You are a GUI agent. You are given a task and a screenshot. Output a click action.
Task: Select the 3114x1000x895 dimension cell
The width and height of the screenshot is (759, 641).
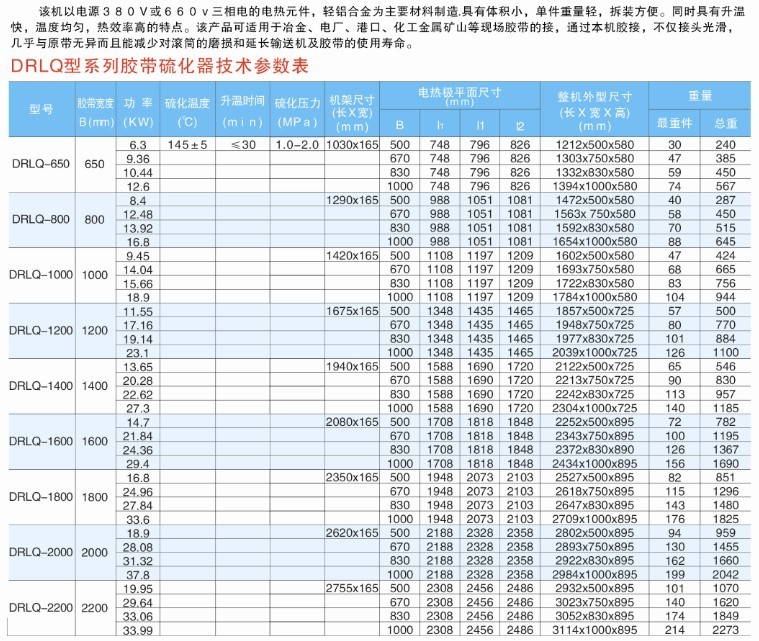tap(593, 631)
